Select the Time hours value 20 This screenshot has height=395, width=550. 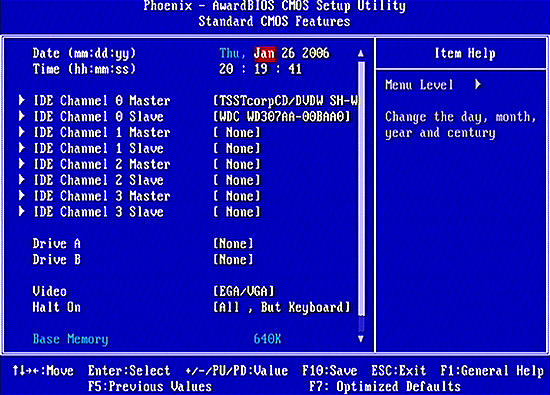(226, 69)
